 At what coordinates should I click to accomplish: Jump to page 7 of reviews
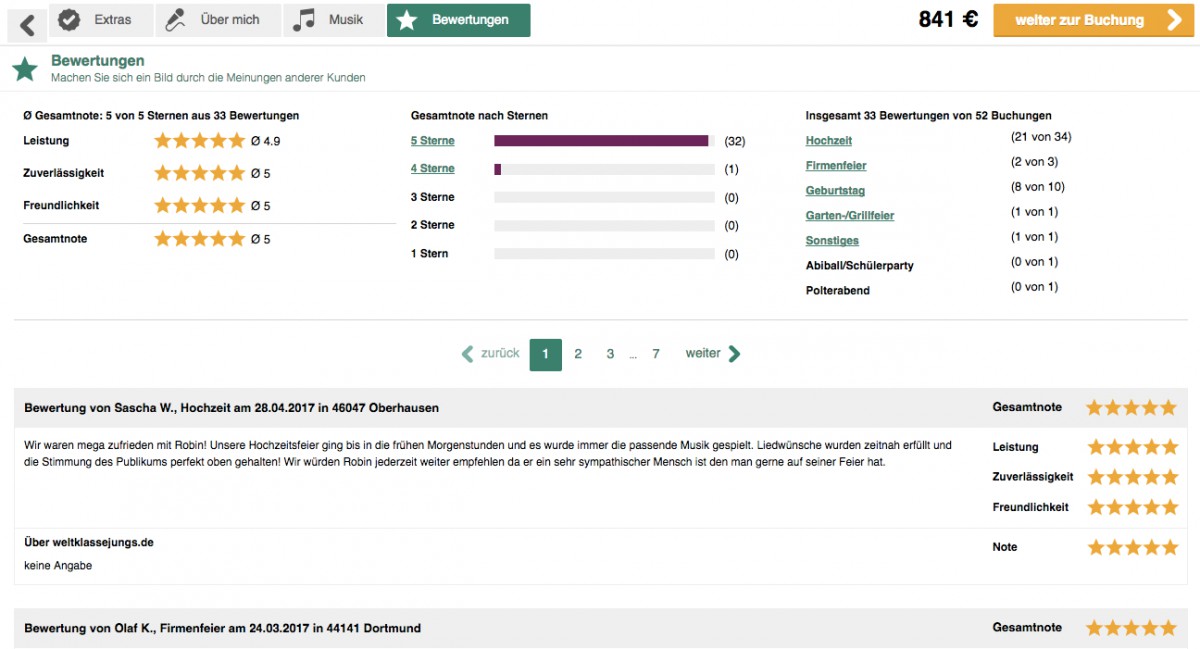[x=656, y=354]
